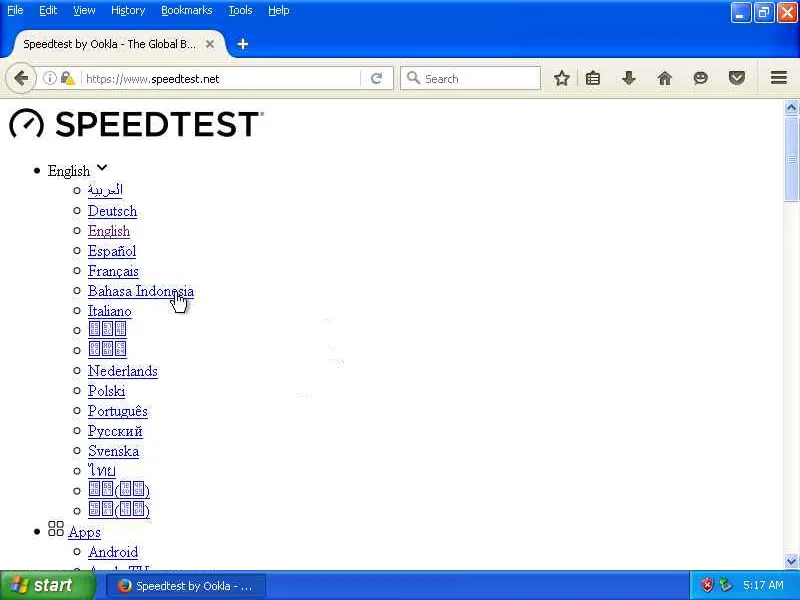Choose the English language link
The width and height of the screenshot is (800, 600).
coord(109,231)
